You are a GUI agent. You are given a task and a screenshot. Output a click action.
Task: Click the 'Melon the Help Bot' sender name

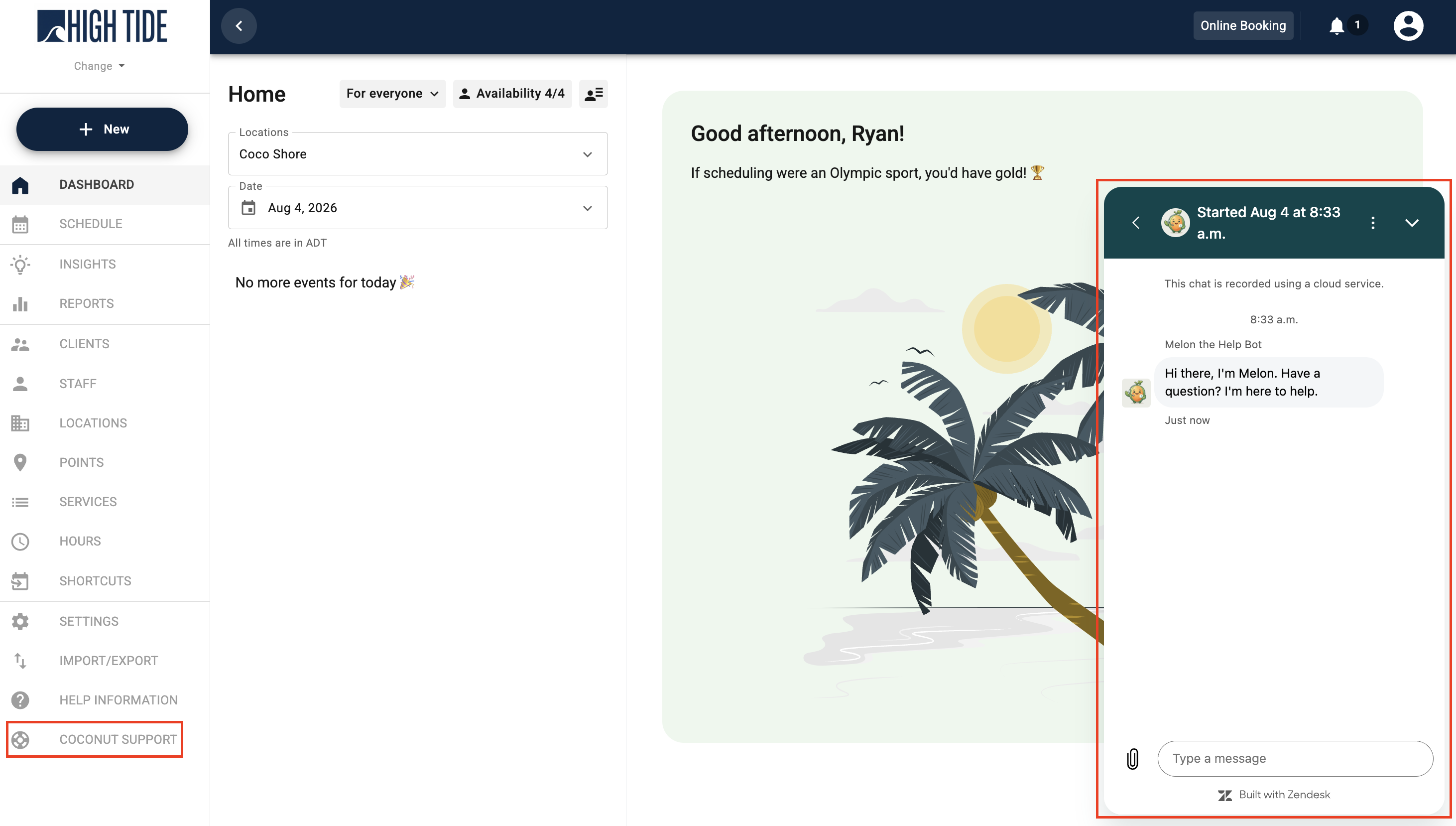click(1213, 344)
